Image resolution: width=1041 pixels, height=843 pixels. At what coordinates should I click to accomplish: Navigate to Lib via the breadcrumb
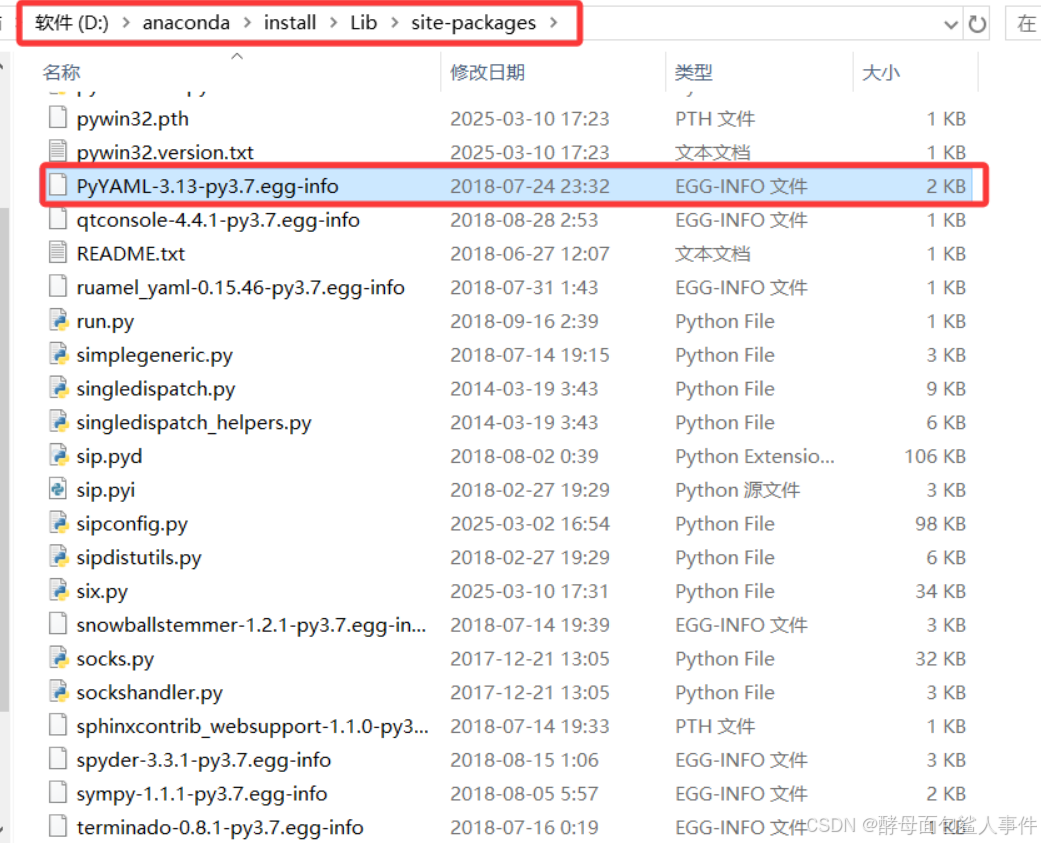tap(363, 22)
